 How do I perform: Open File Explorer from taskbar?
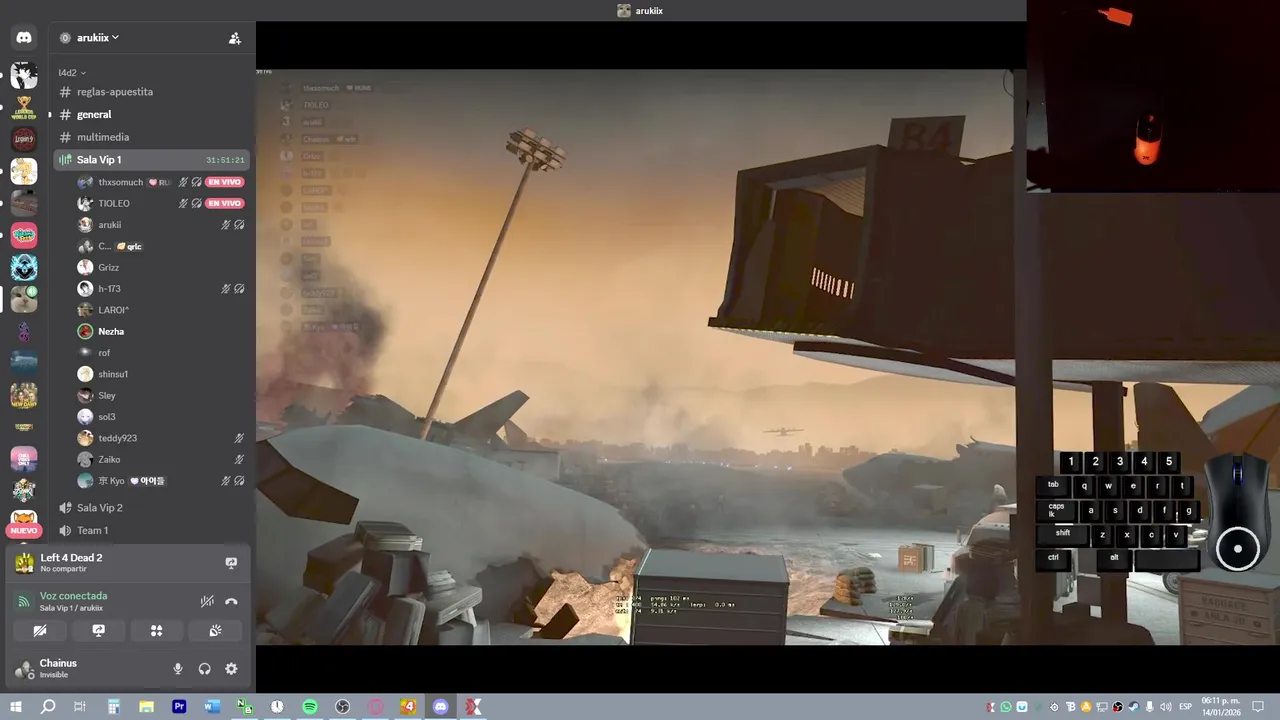click(146, 707)
